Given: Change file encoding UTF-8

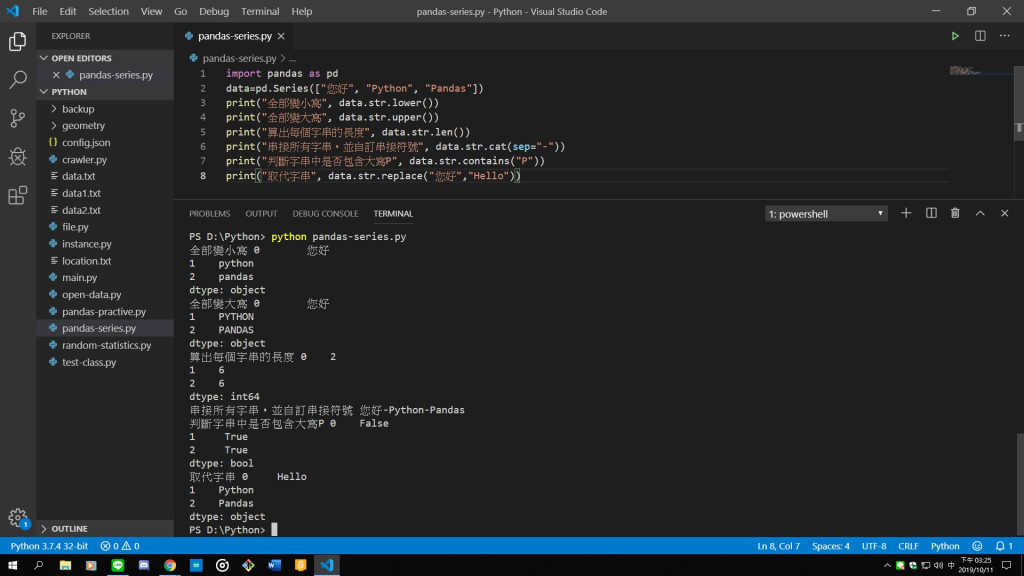Looking at the screenshot, I should [874, 546].
